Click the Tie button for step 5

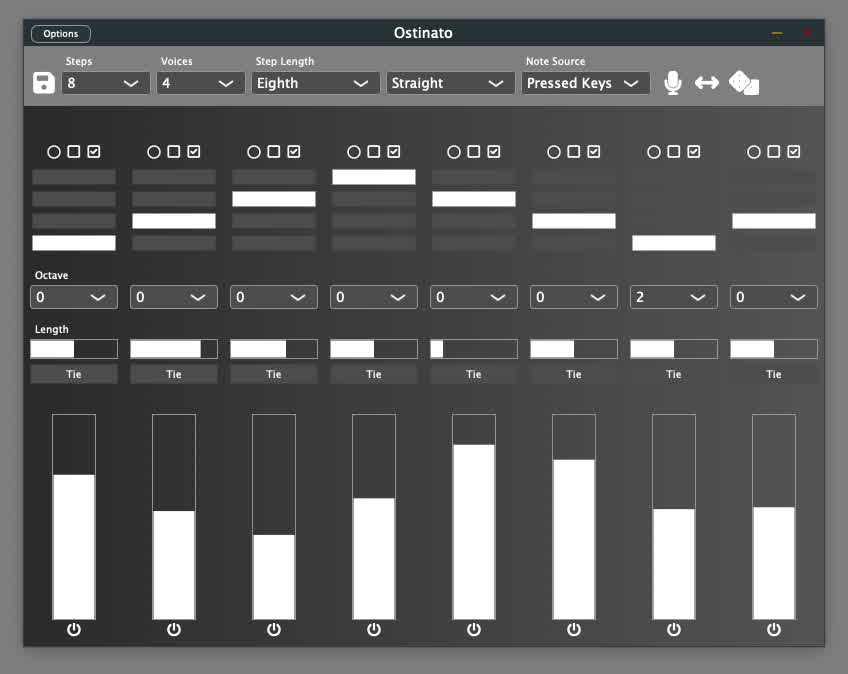pyautogui.click(x=474, y=374)
